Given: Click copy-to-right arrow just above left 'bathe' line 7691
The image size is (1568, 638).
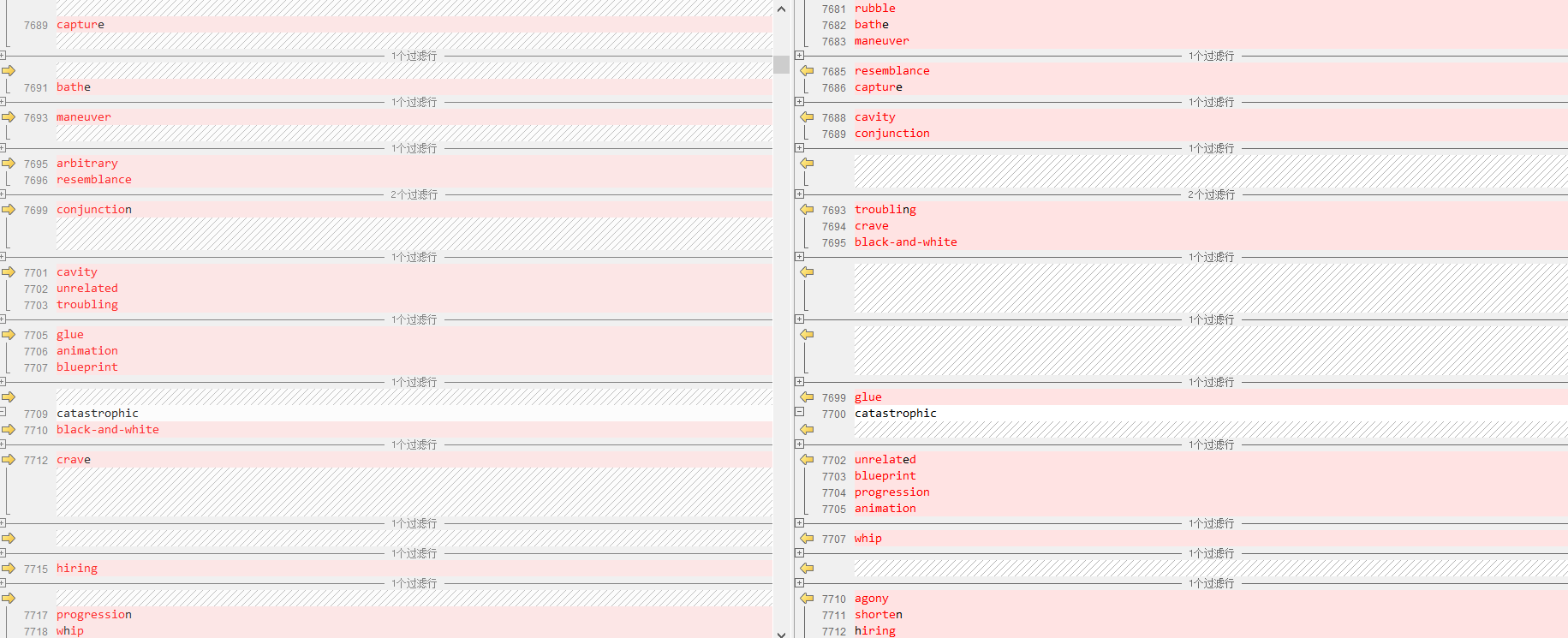Looking at the screenshot, I should pyautogui.click(x=9, y=71).
